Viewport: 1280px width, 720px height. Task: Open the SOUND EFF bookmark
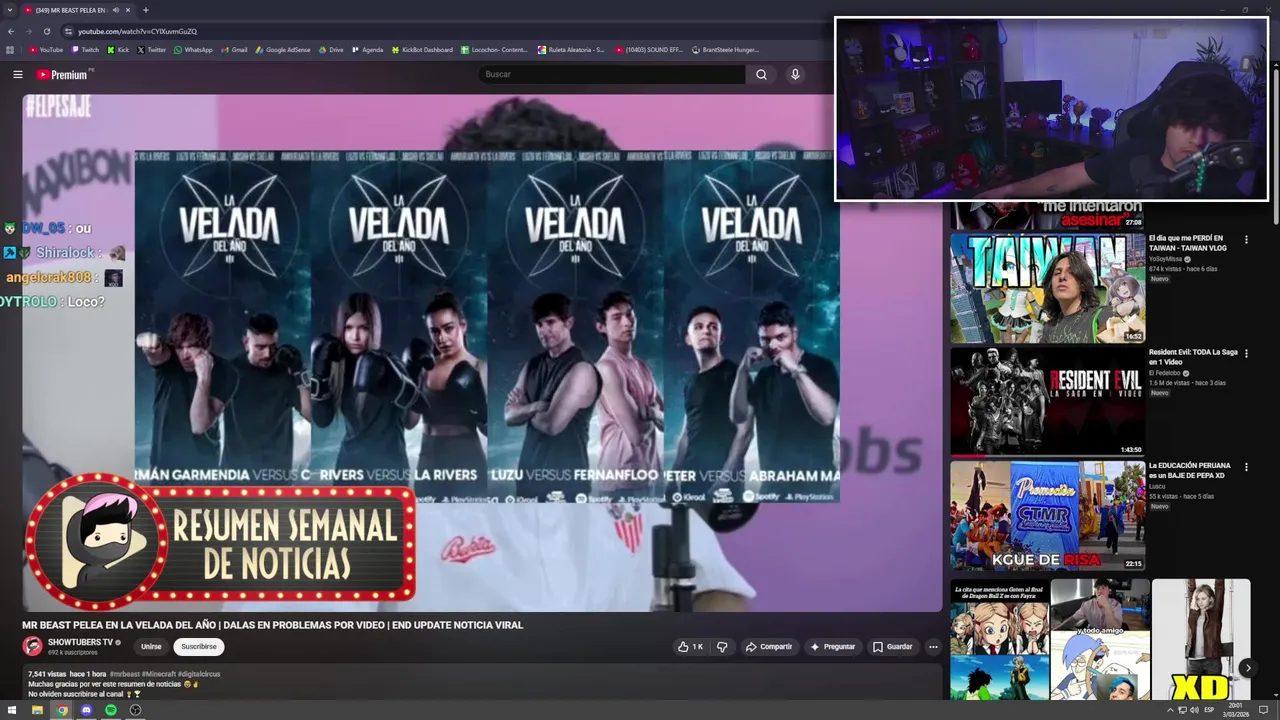click(649, 49)
